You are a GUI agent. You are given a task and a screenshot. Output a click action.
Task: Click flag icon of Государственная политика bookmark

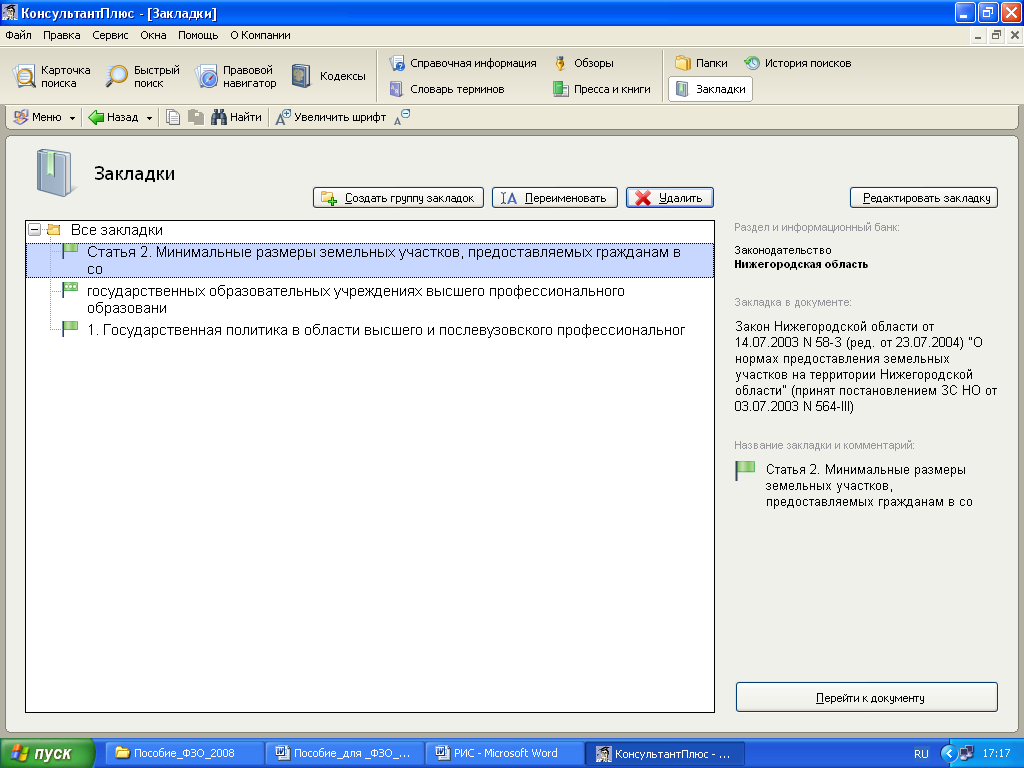click(x=70, y=328)
